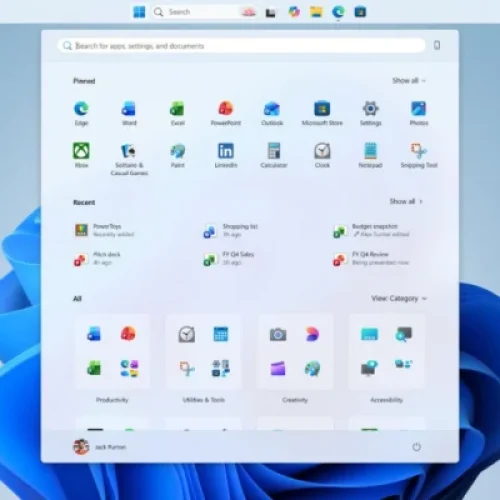
Task: Open Microsoft Edge from the taskbar
Action: [338, 12]
